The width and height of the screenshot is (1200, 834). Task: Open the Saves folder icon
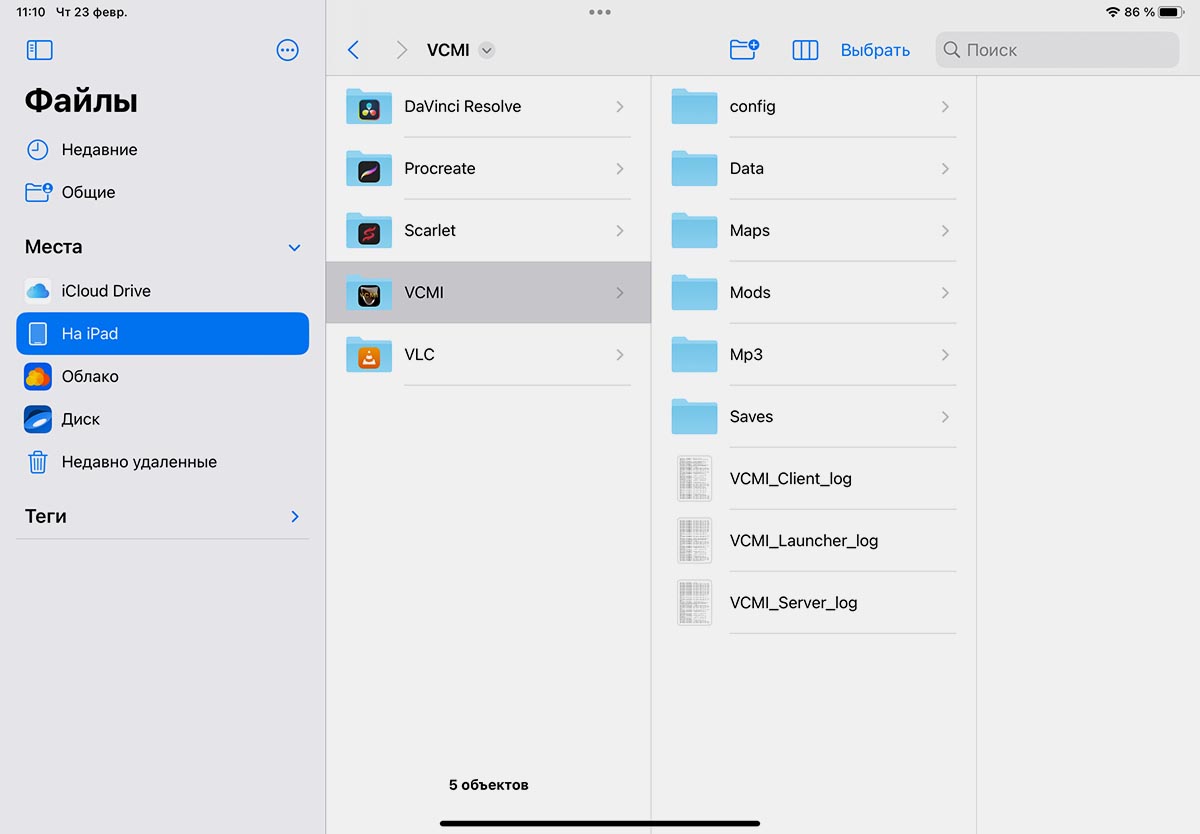(x=694, y=416)
